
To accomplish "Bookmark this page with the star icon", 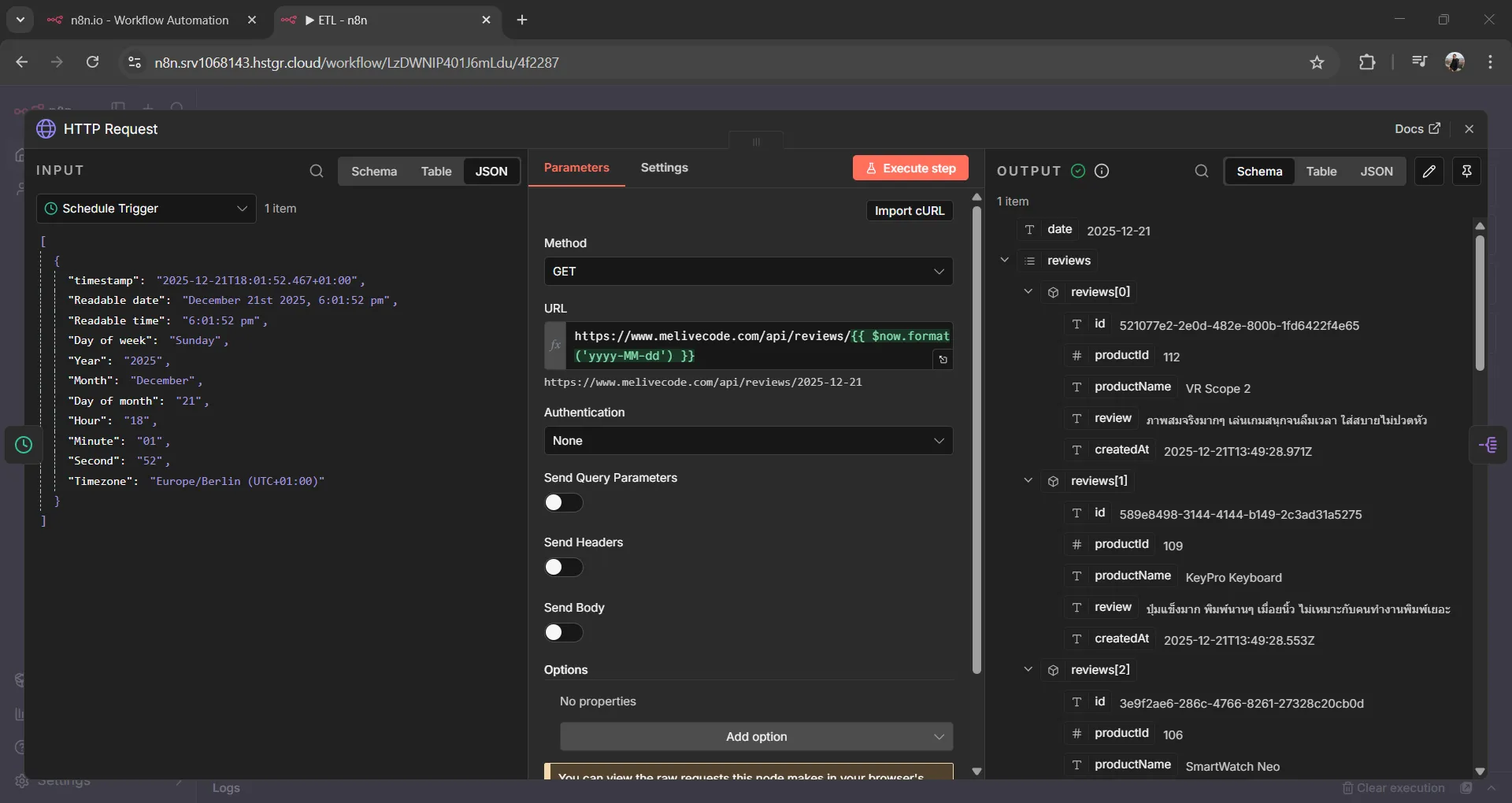I will coord(1317,62).
